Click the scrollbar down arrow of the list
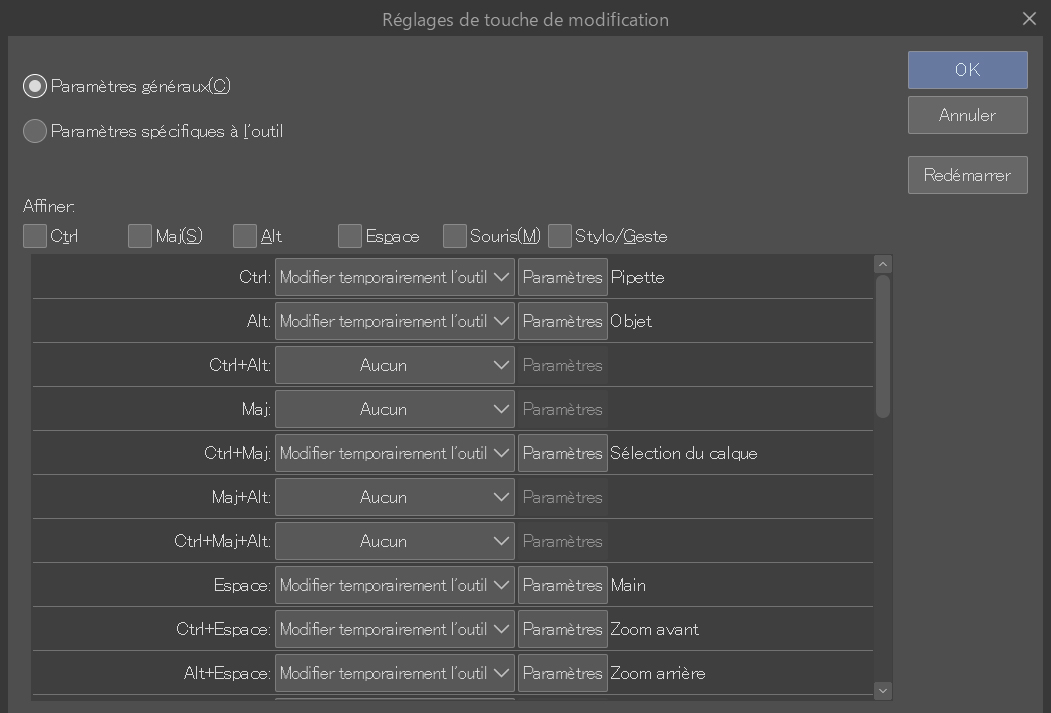1051x713 pixels. click(882, 690)
